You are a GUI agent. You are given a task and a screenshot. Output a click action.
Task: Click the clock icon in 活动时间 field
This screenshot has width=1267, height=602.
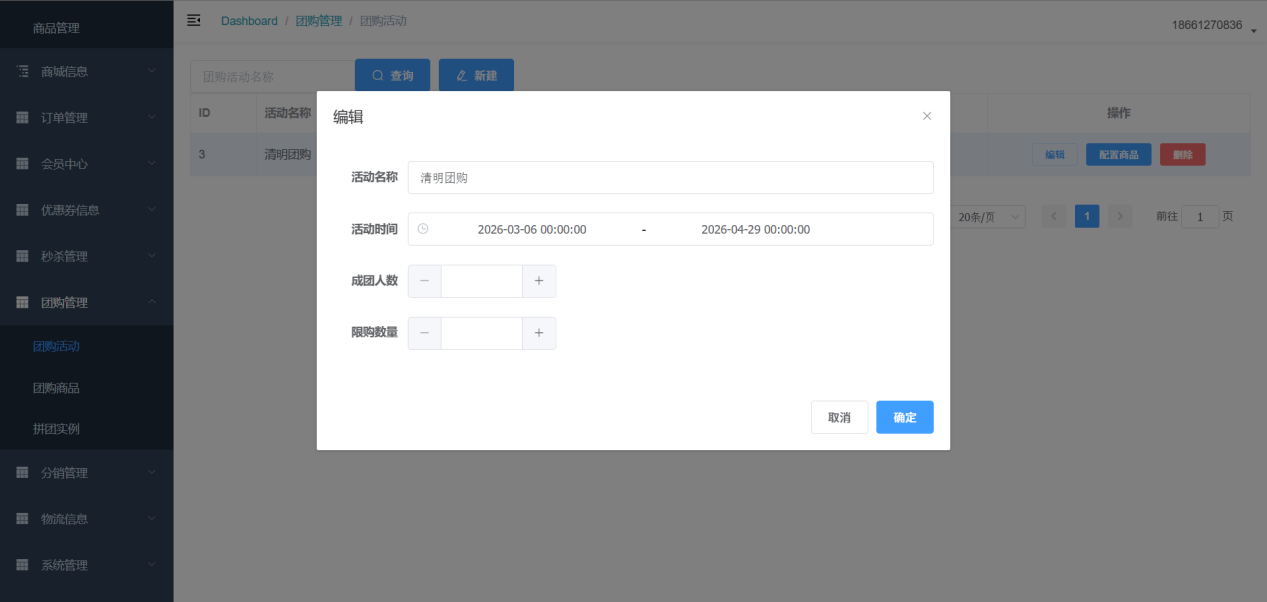[x=423, y=229]
